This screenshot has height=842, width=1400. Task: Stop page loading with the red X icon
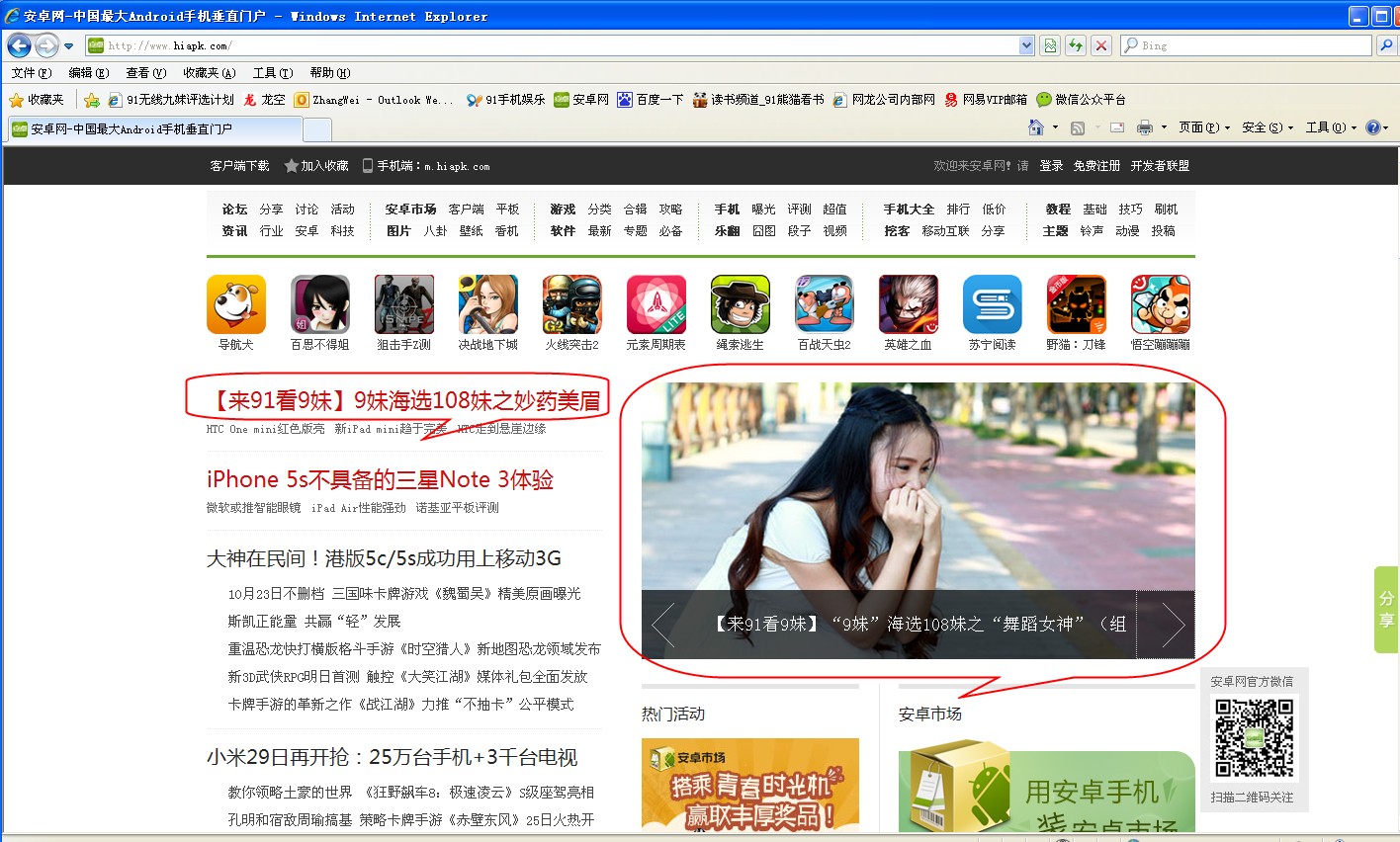coord(1101,45)
